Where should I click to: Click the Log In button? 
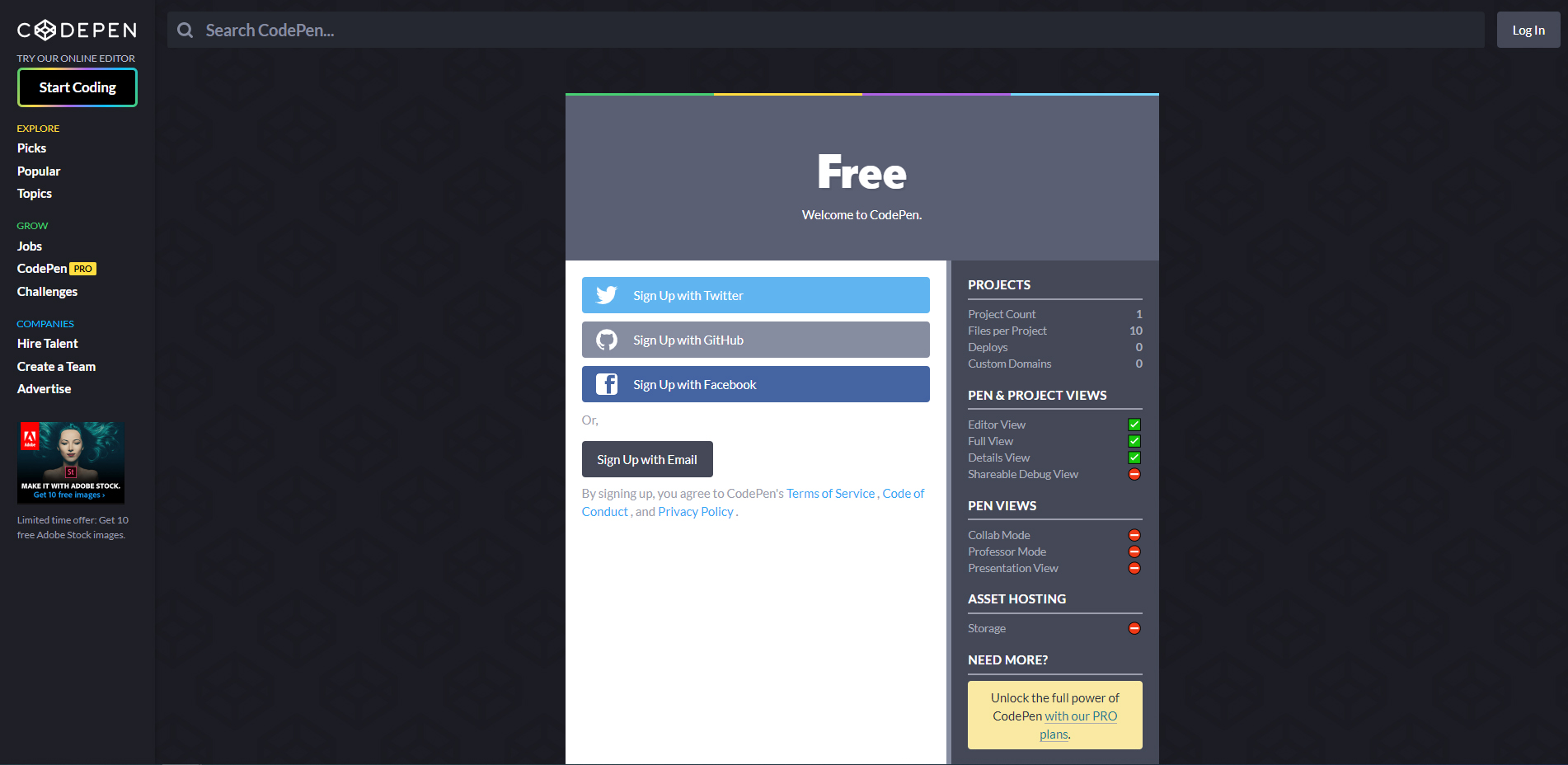click(x=1528, y=30)
